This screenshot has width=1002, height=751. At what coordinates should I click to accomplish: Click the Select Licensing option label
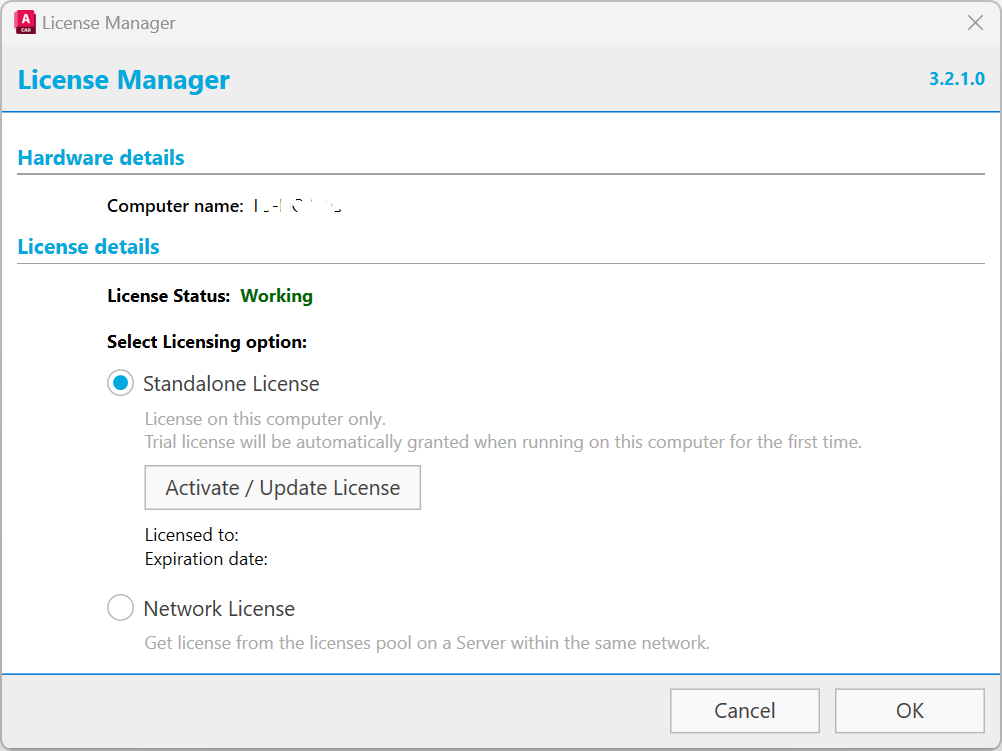(207, 342)
